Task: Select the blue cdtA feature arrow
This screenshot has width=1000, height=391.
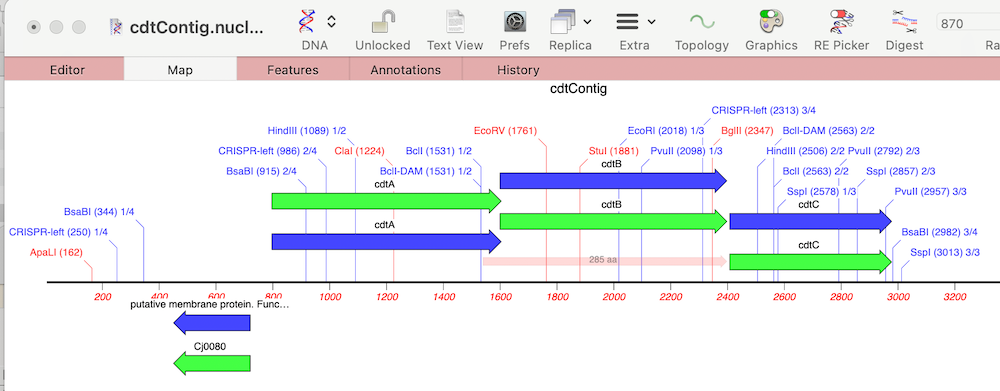Action: coord(386,242)
